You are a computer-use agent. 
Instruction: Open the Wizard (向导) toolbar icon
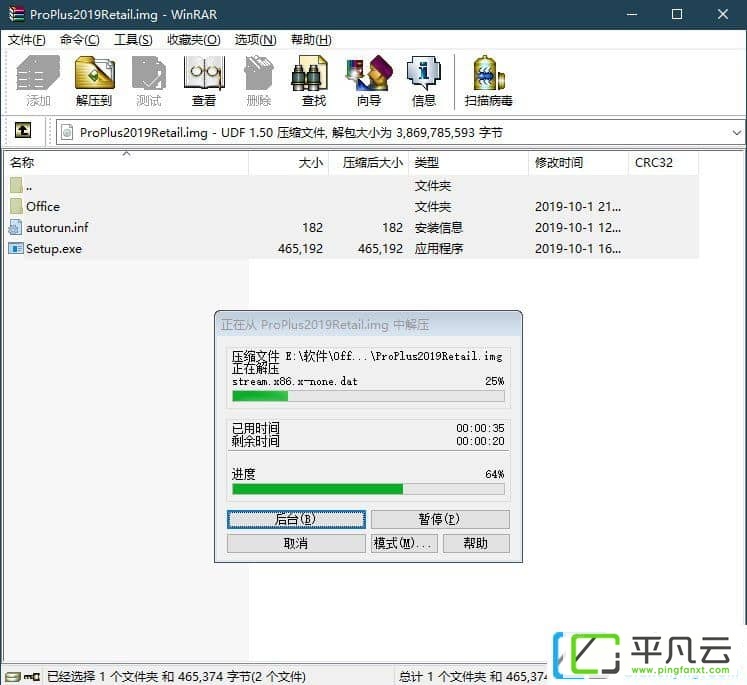(x=369, y=81)
